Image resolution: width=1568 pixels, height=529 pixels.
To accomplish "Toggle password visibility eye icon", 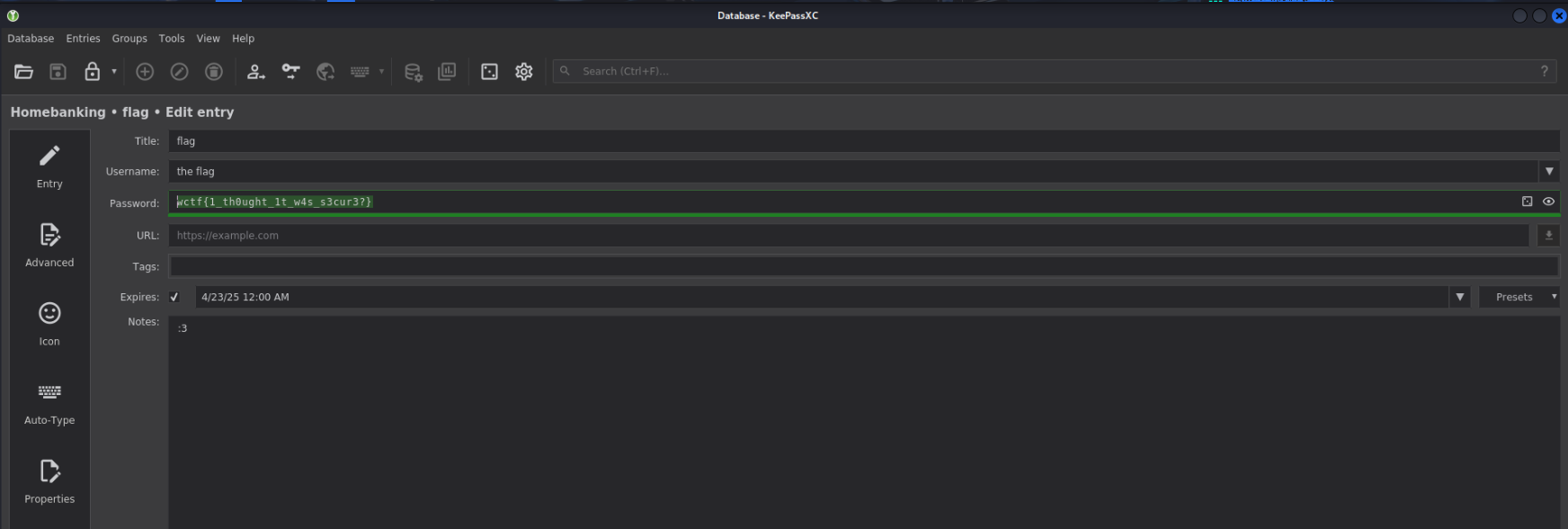I will click(1548, 202).
